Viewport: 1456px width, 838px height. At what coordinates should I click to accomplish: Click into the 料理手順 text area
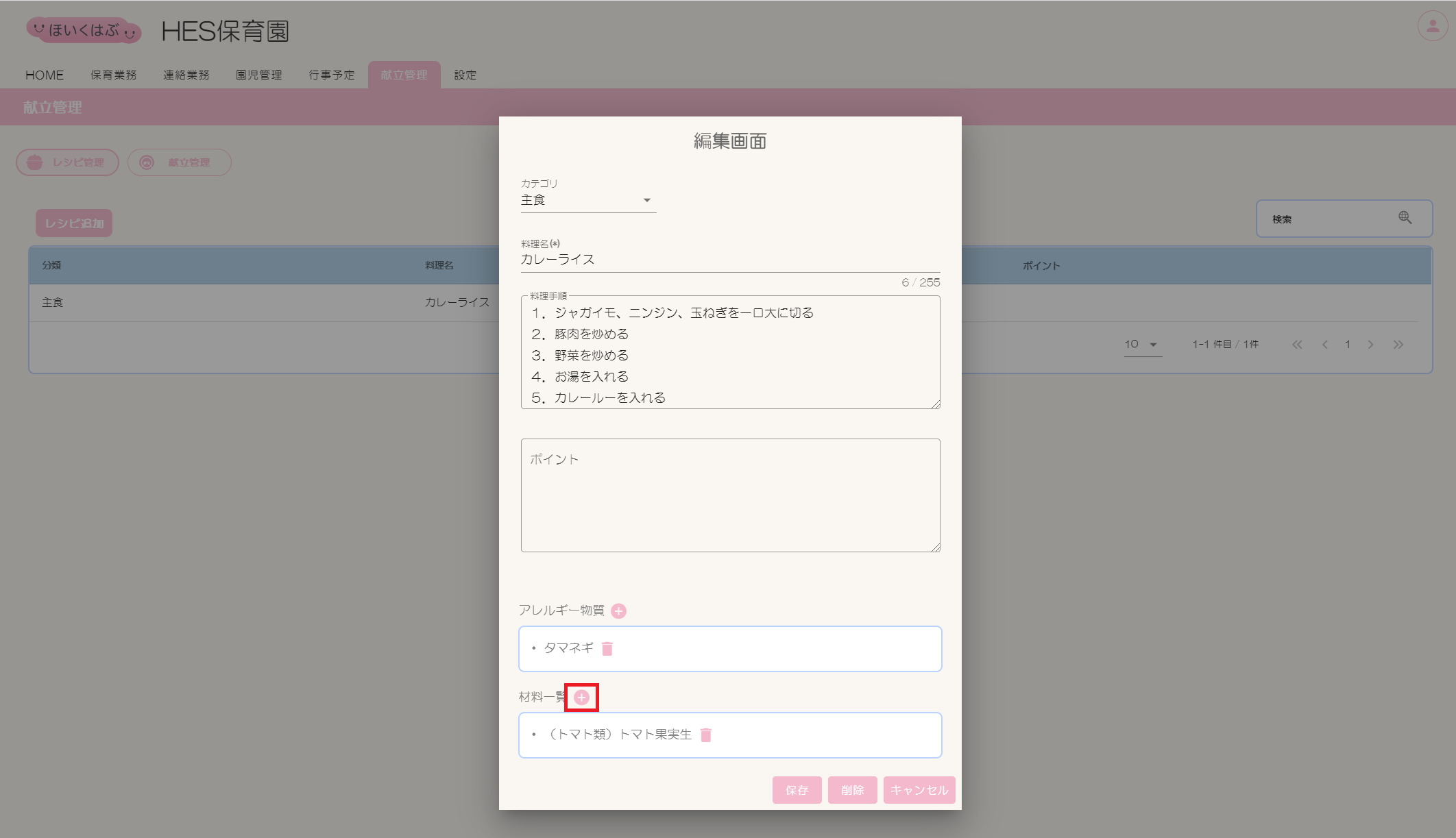click(730, 353)
